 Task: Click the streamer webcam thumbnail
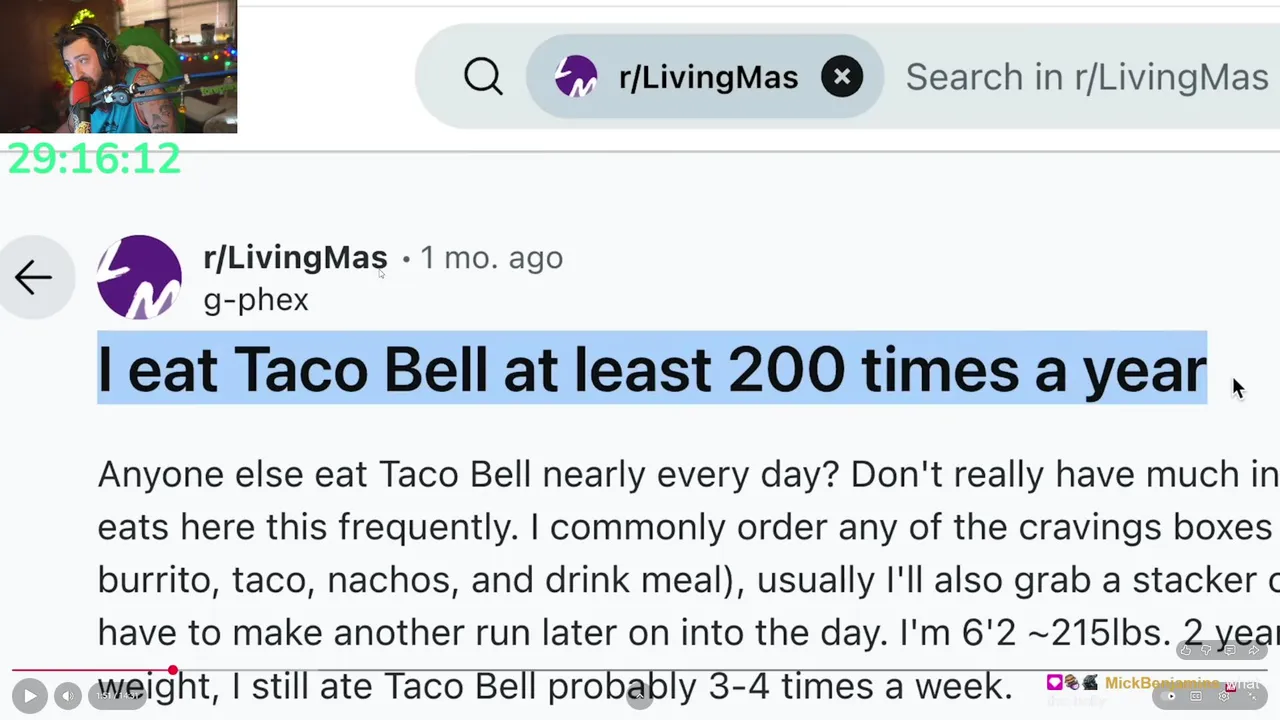click(x=118, y=66)
